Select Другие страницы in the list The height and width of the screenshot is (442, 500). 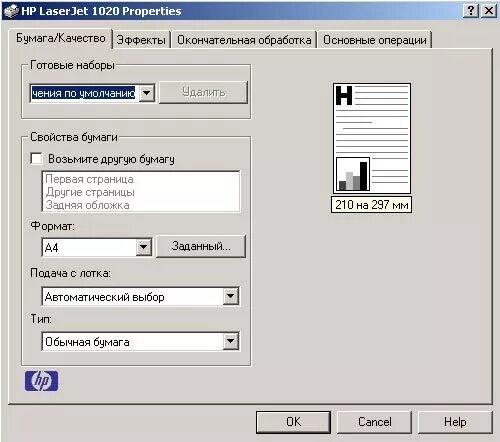90,192
